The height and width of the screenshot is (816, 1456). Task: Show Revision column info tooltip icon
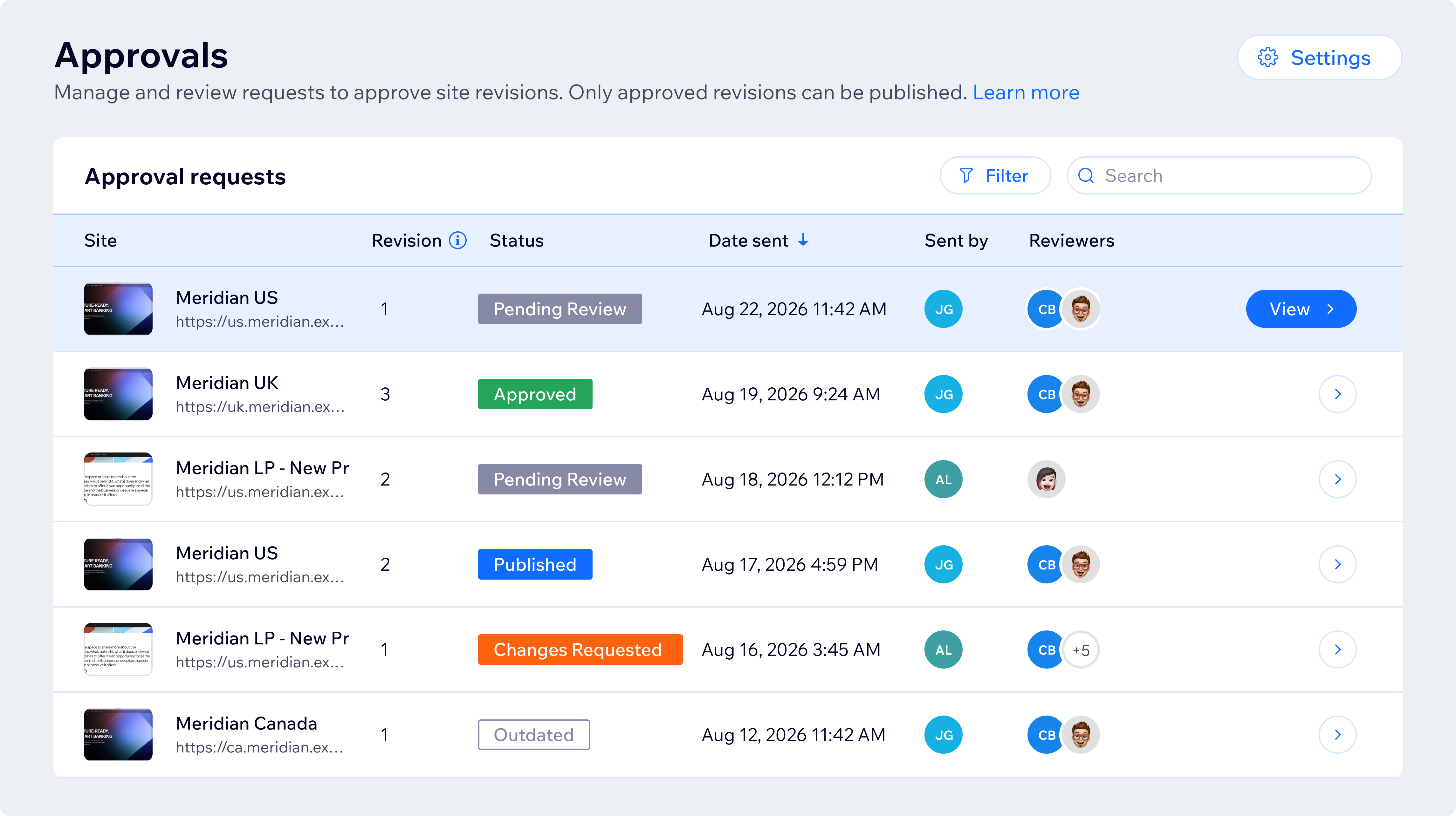click(x=457, y=240)
